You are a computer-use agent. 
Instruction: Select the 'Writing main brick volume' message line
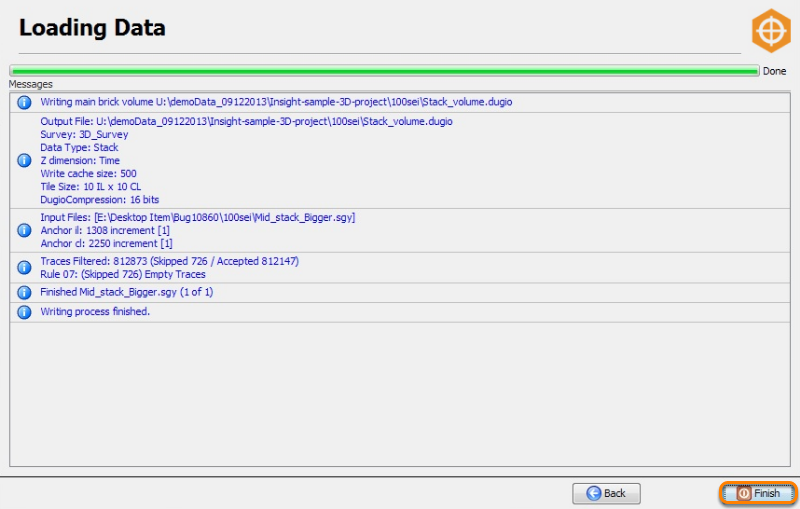276,102
